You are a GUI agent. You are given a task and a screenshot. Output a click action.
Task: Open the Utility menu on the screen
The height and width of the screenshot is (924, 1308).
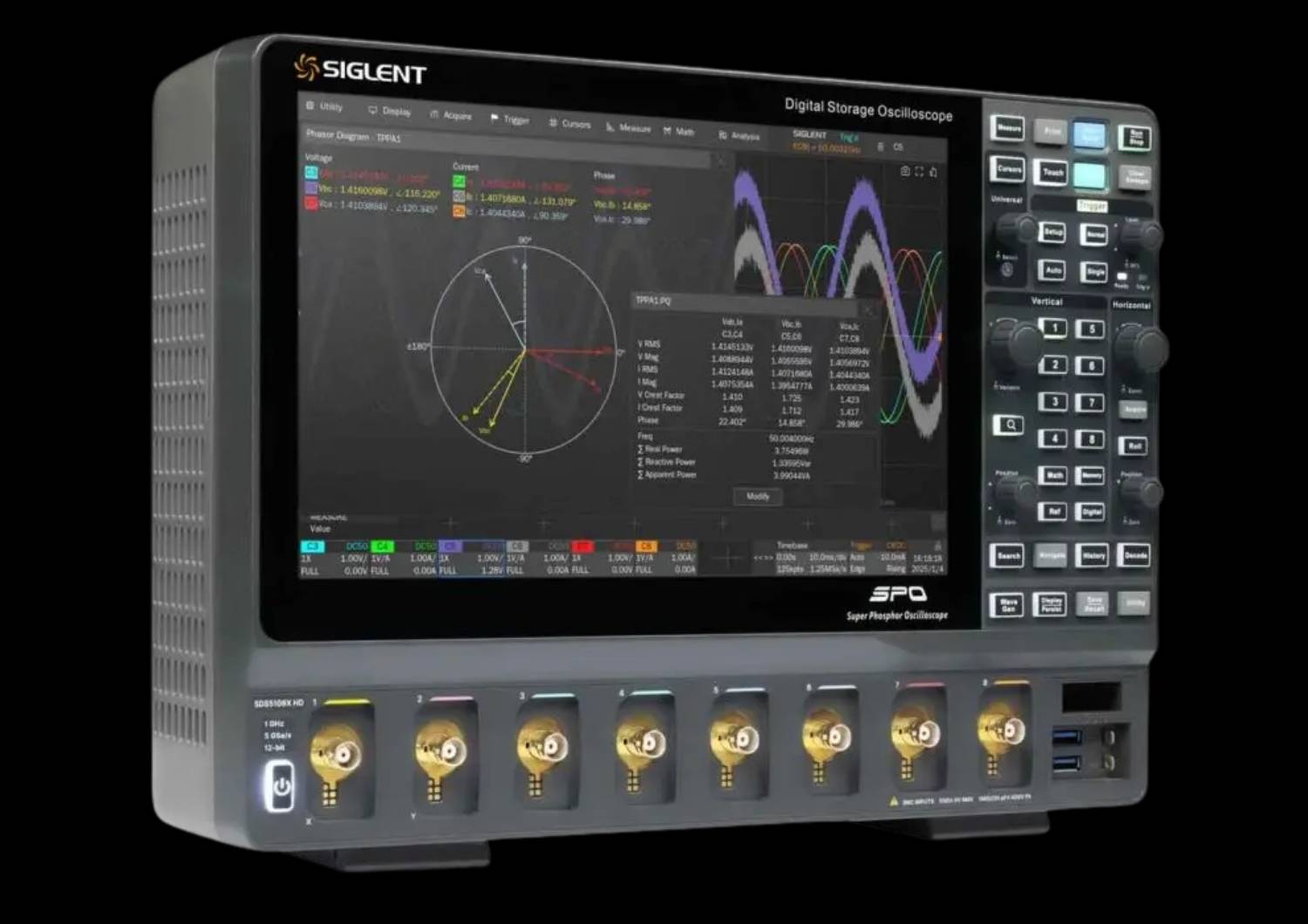pyautogui.click(x=324, y=106)
